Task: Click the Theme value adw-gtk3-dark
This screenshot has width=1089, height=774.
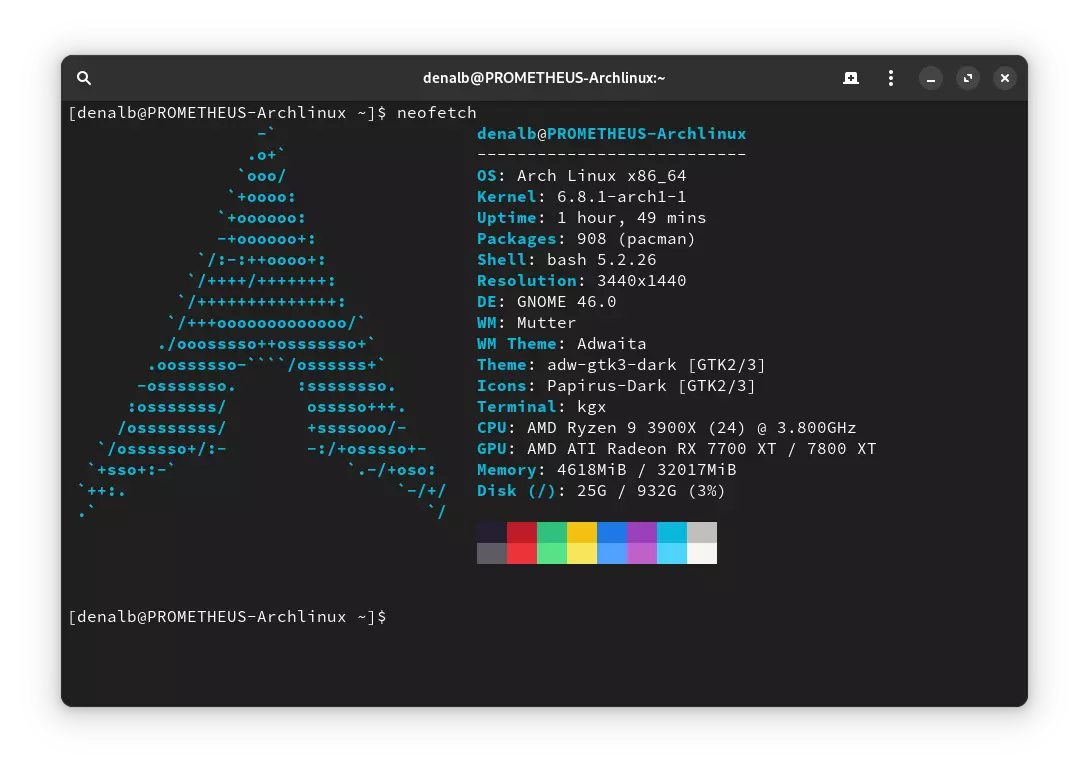Action: coord(611,365)
